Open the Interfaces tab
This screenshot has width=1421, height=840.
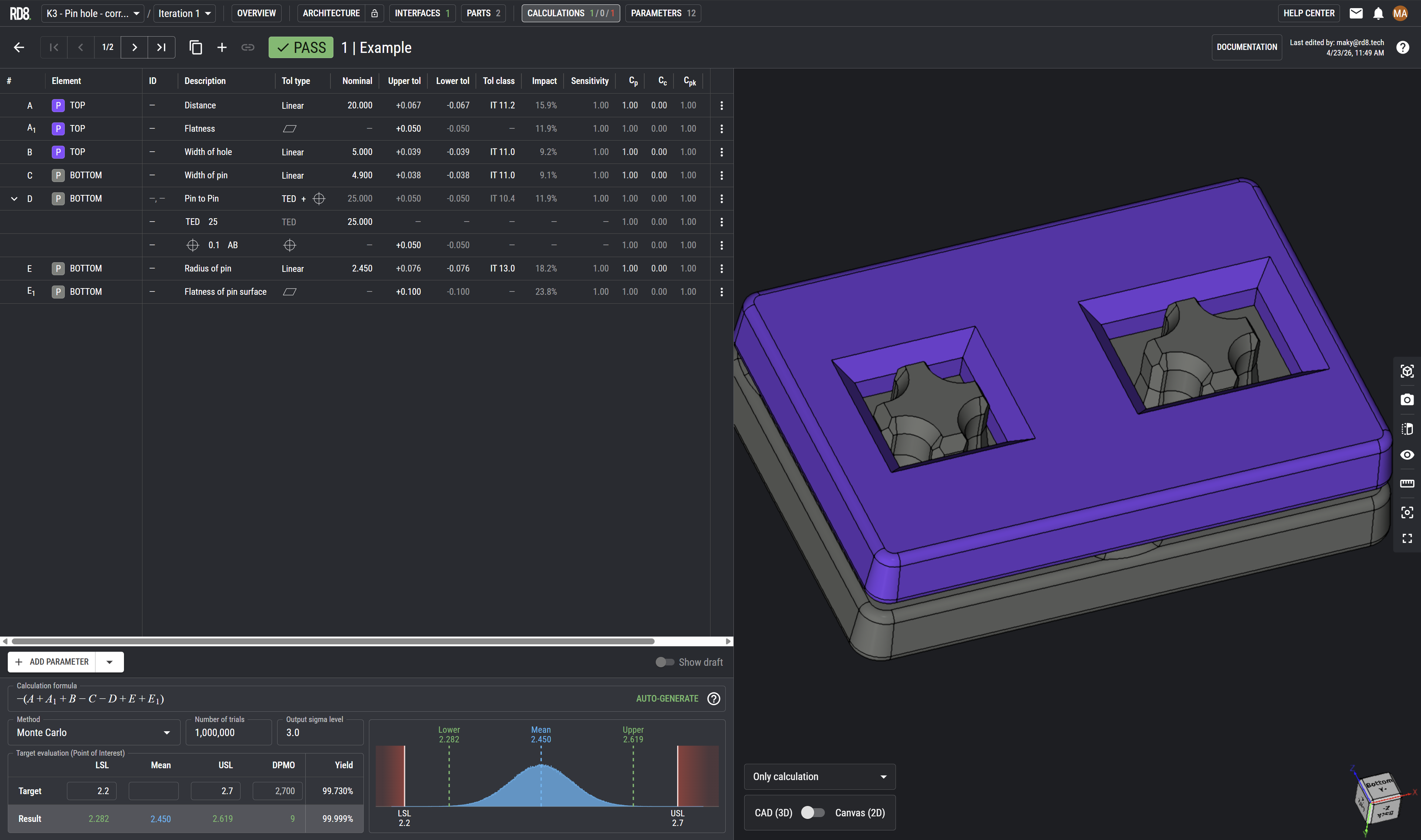422,13
